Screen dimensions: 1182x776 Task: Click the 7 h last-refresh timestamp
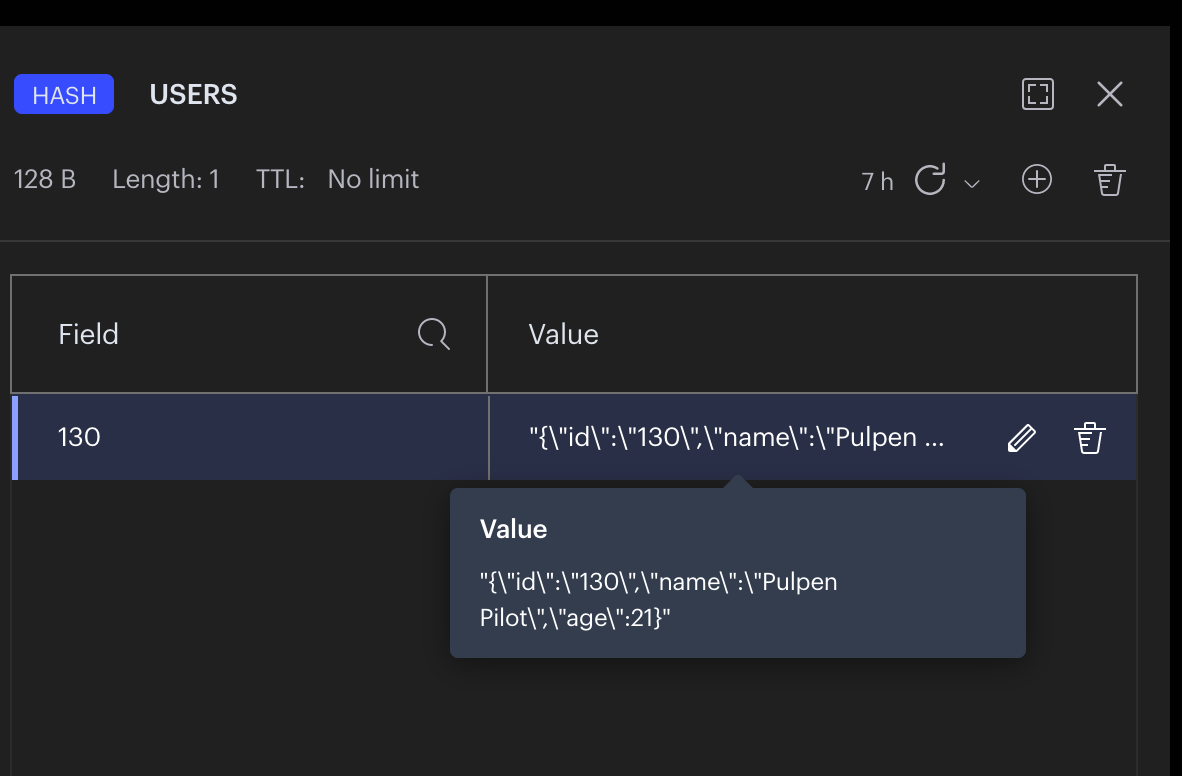pos(876,181)
